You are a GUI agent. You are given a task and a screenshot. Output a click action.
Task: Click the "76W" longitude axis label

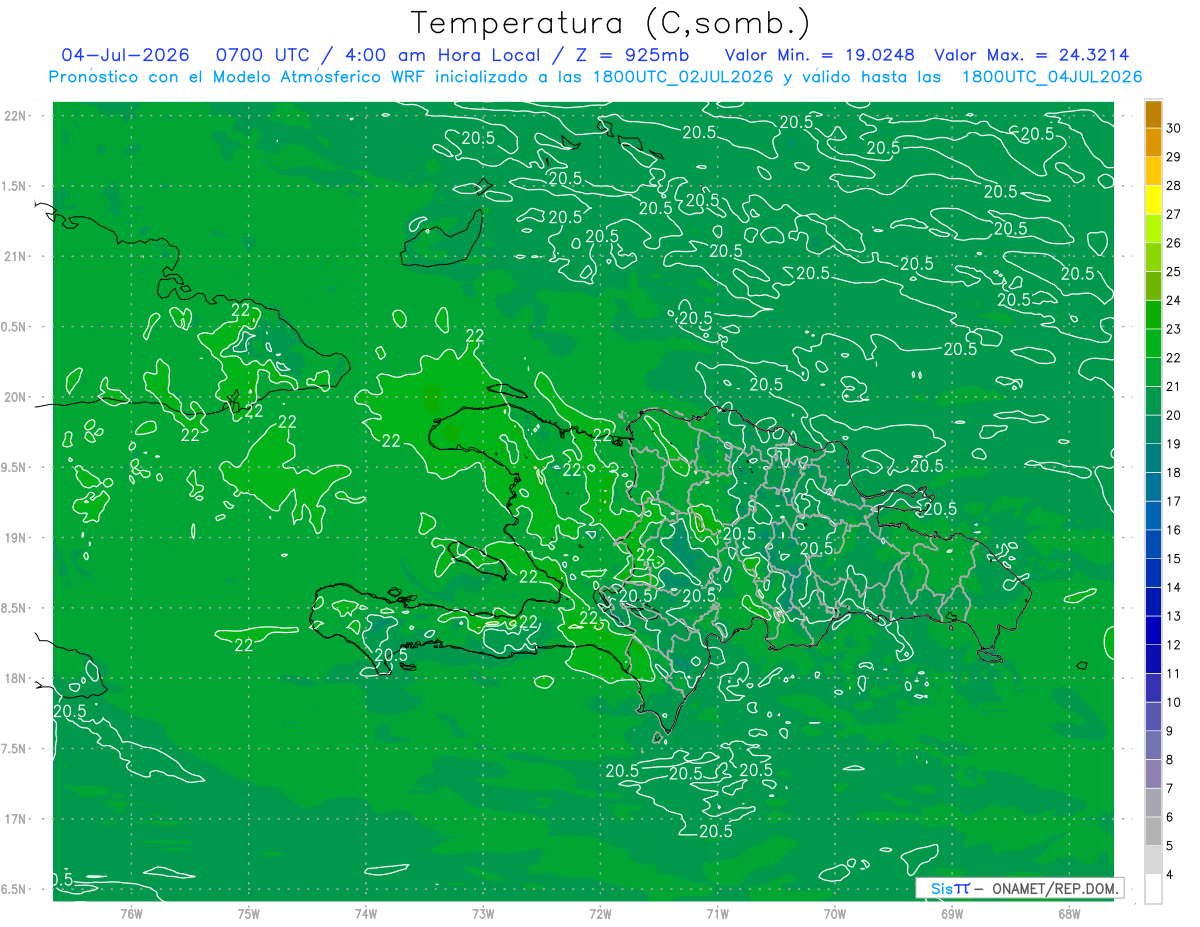(x=131, y=914)
